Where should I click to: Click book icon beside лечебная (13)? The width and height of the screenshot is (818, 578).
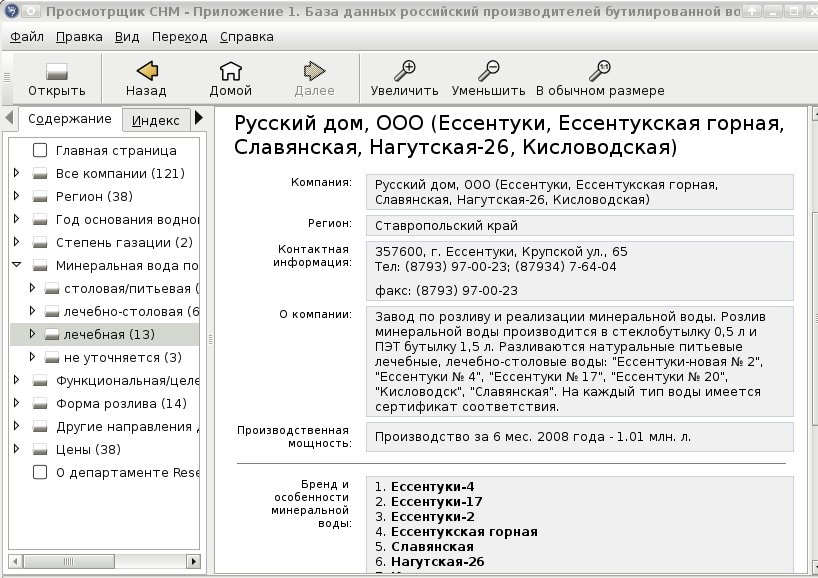coord(52,334)
